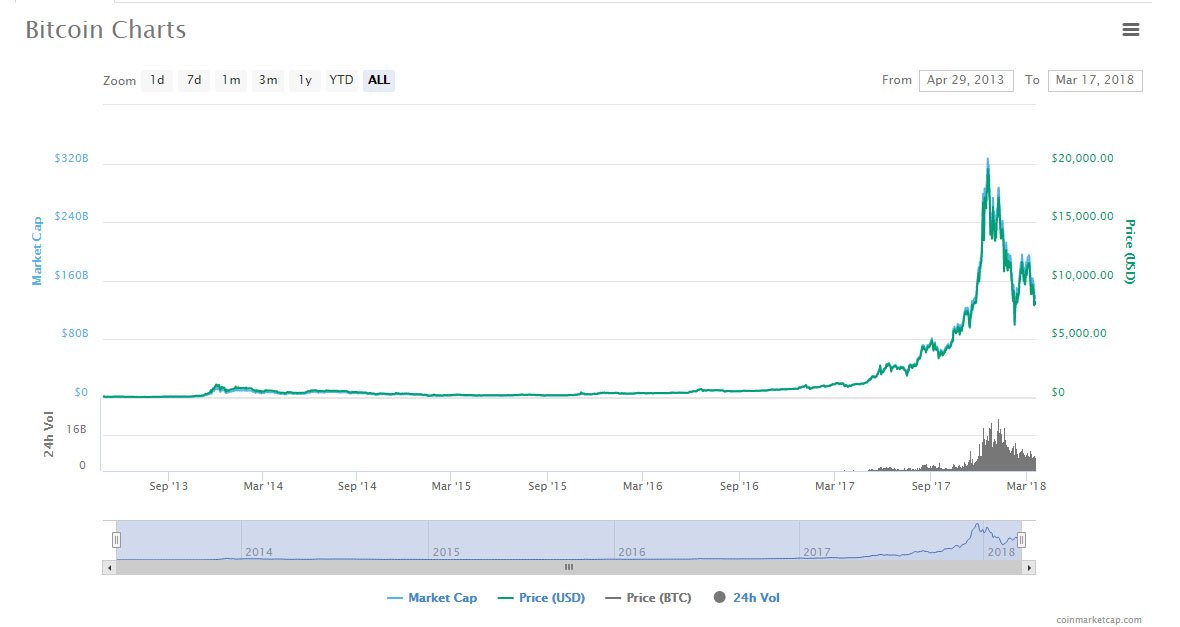This screenshot has height=627, width=1180.
Task: Click the $240B market cap axis label
Action: [71, 216]
